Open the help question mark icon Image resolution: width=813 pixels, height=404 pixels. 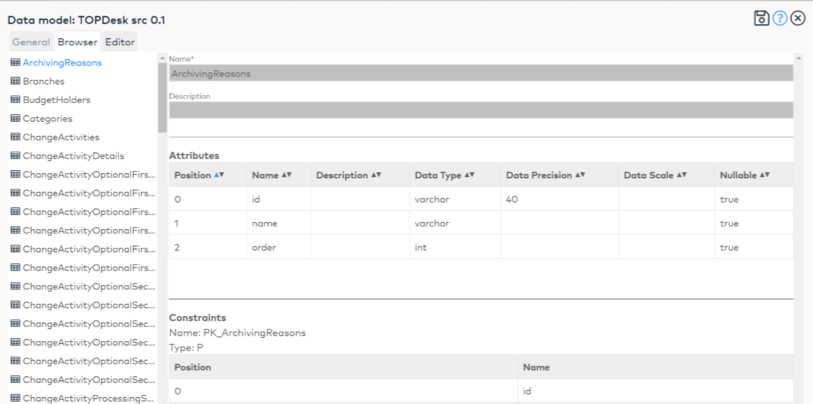tap(780, 18)
